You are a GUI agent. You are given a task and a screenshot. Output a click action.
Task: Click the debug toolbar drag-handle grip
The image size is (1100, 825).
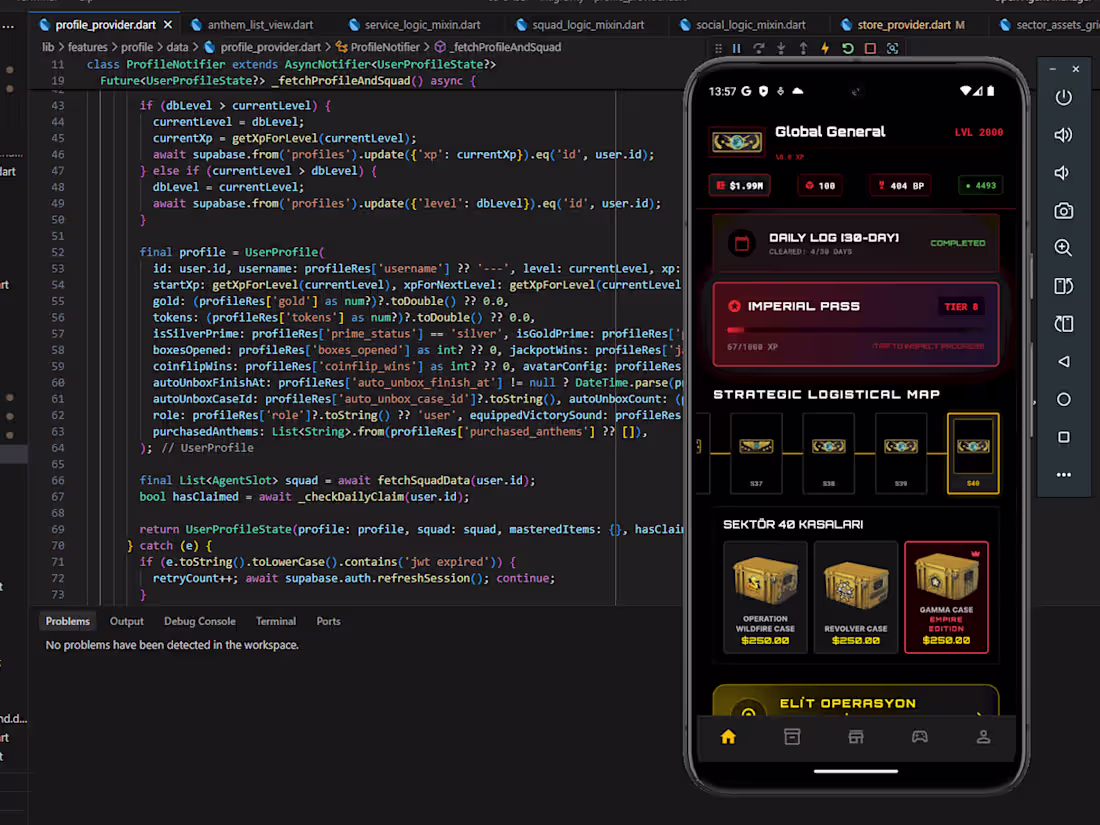(x=718, y=48)
